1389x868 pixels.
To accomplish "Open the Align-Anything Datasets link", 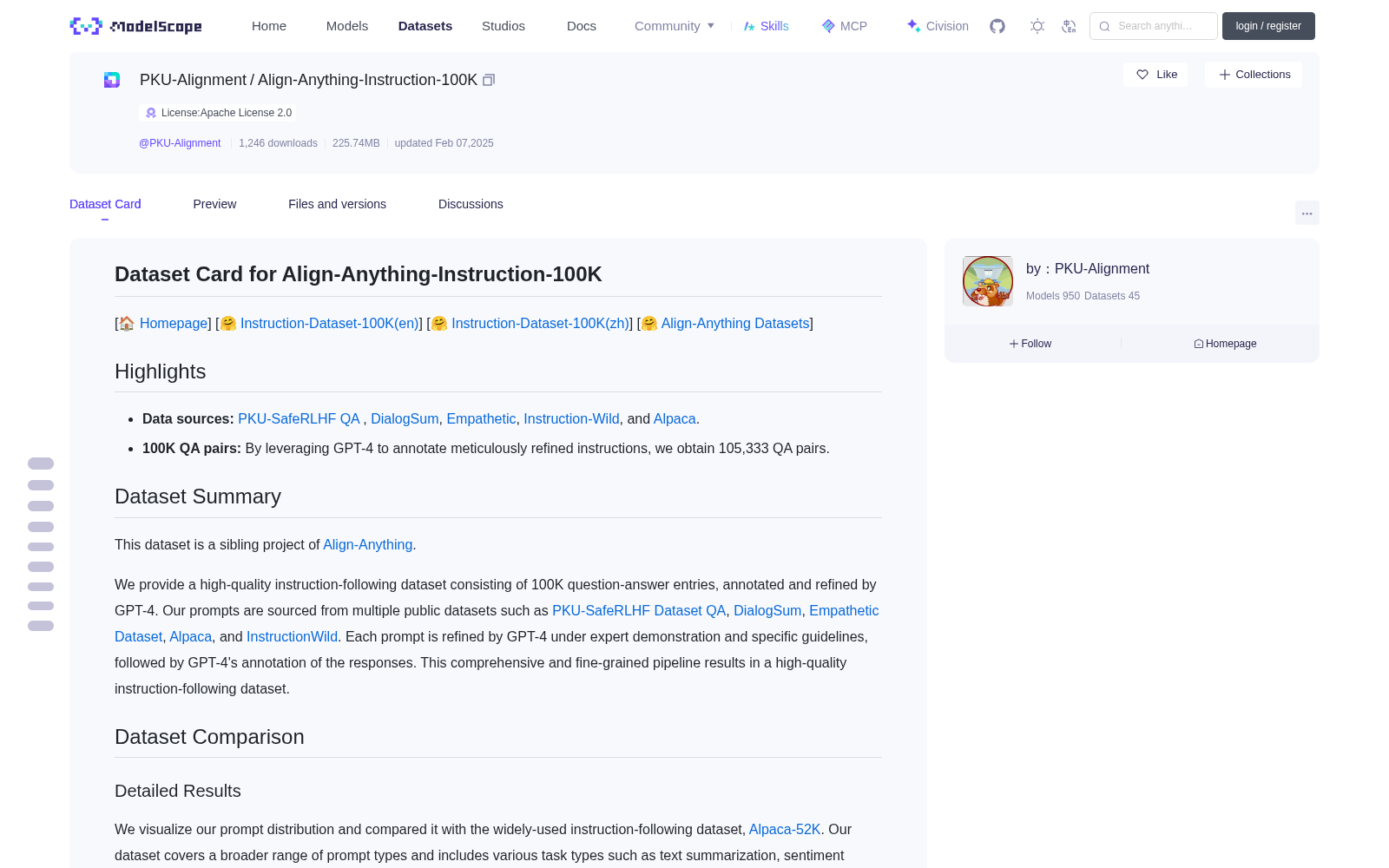I will 735,324.
